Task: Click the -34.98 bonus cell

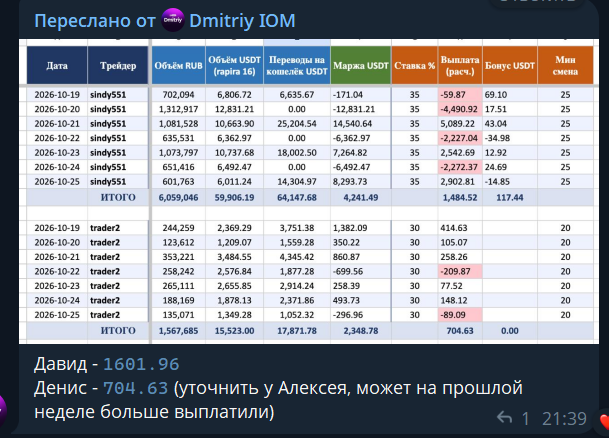Action: click(510, 138)
